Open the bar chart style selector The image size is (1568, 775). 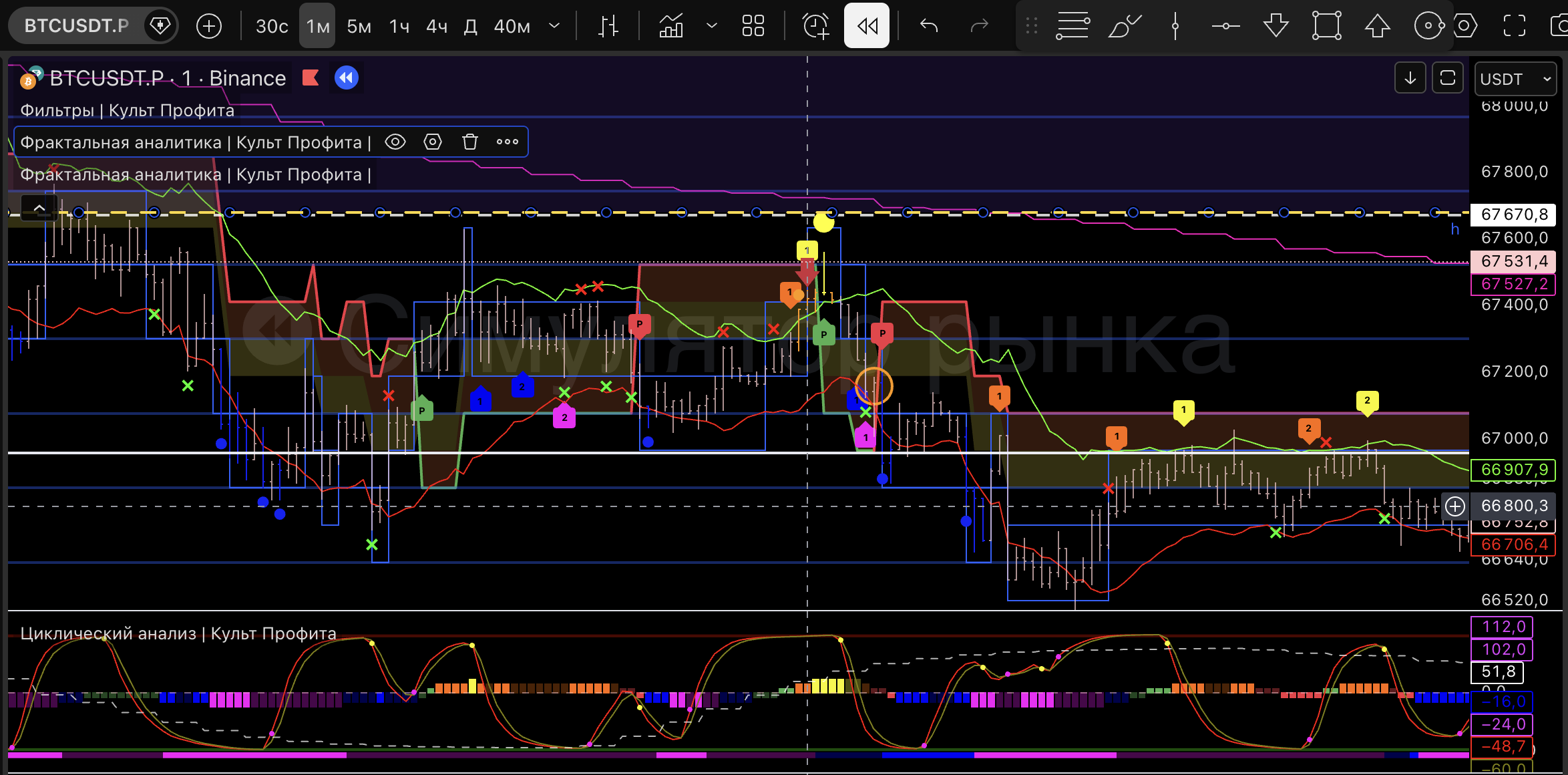[608, 26]
